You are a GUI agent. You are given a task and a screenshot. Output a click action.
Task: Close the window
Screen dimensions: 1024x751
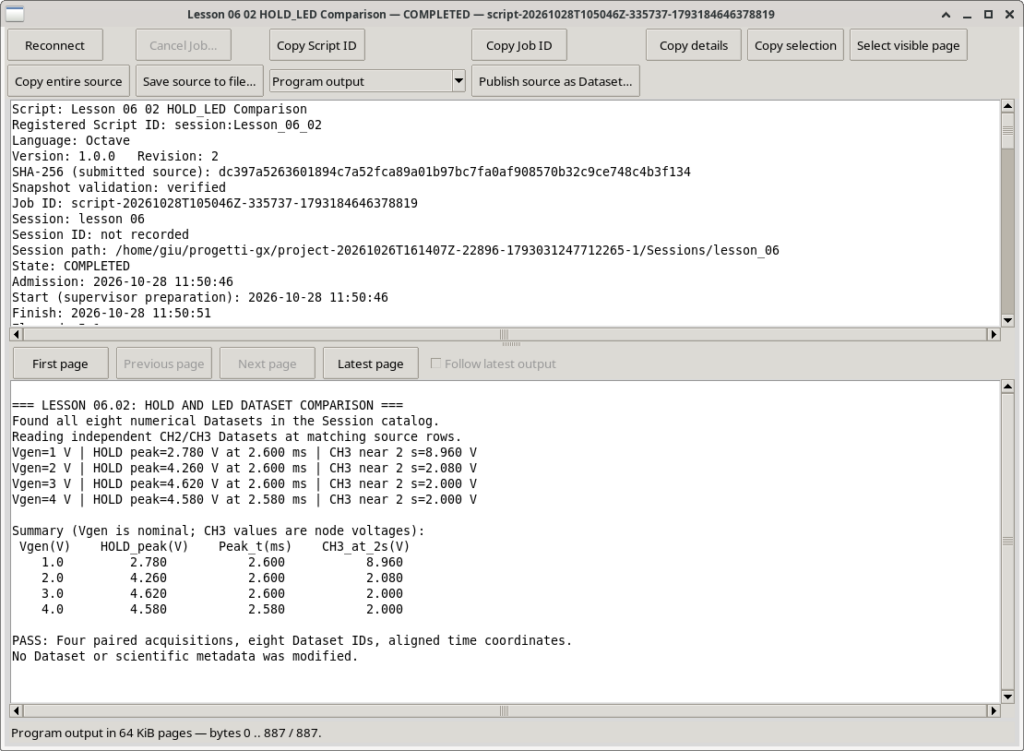tap(1010, 14)
